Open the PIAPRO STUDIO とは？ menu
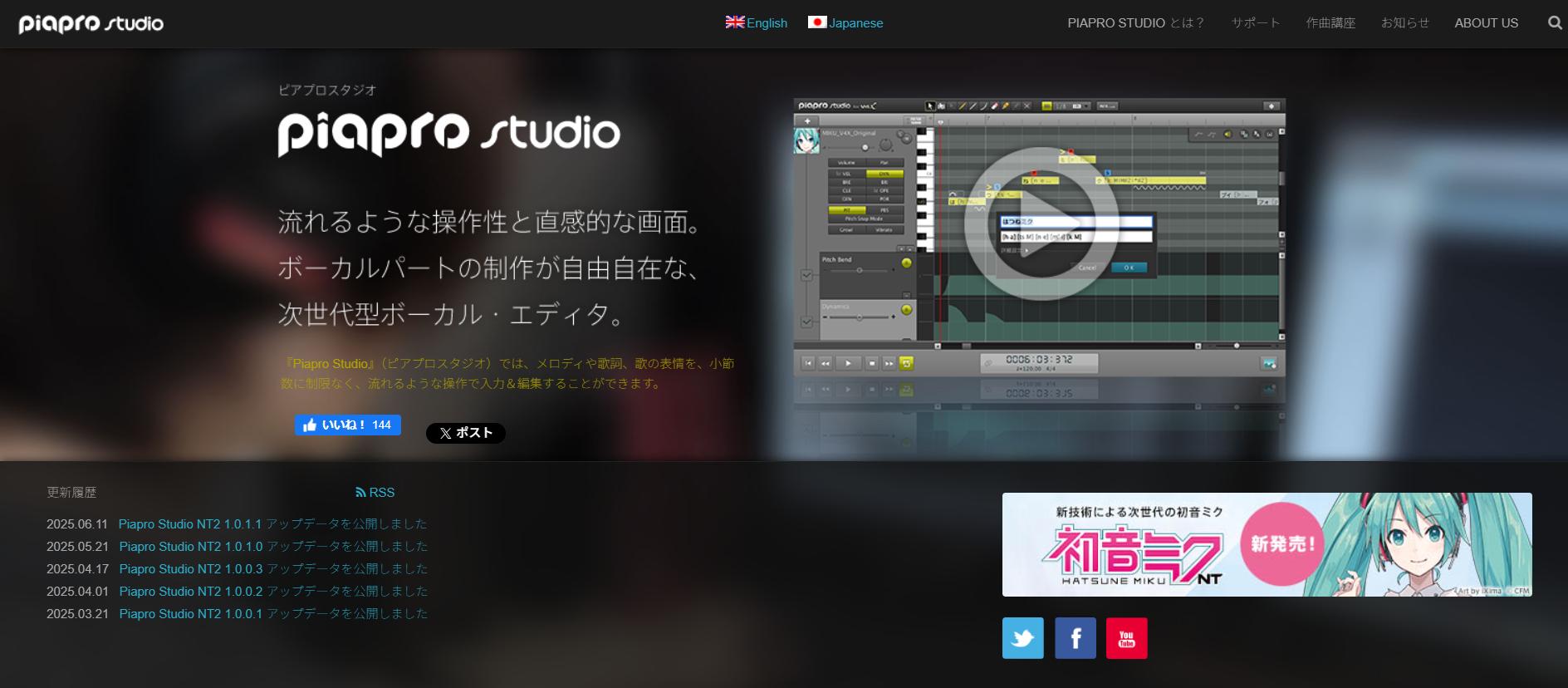Viewport: 1568px width, 688px height. click(1136, 23)
